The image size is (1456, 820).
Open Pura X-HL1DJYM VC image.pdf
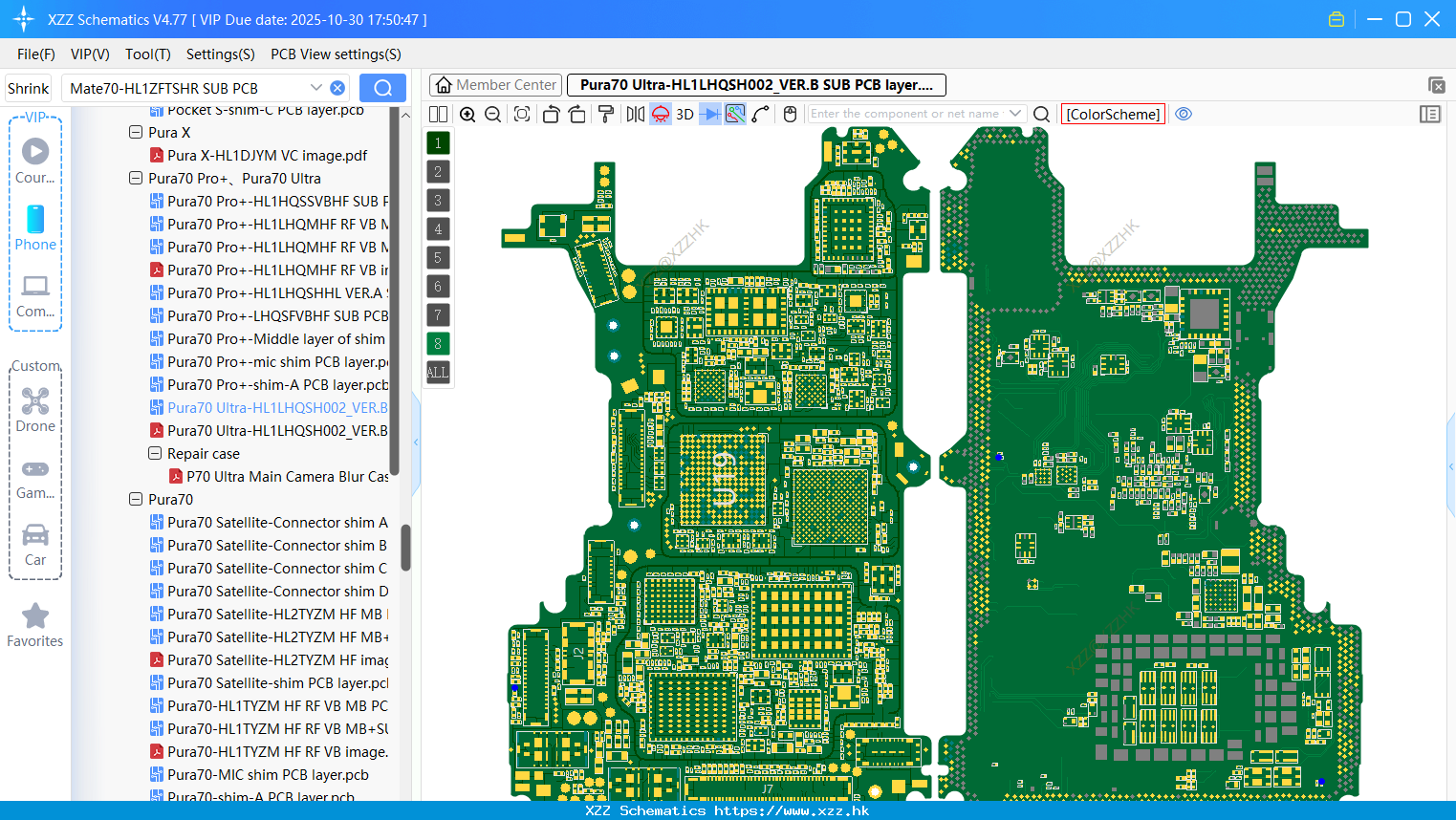coord(267,156)
